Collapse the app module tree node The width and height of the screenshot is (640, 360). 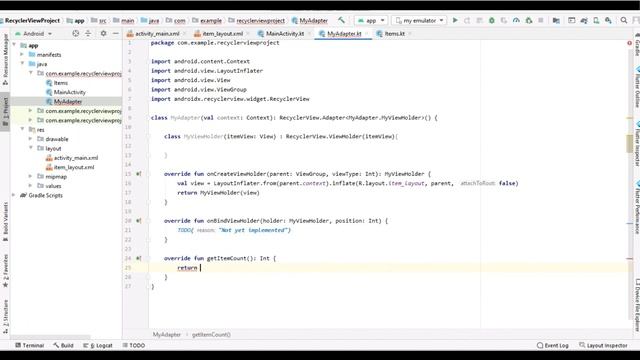(15, 45)
